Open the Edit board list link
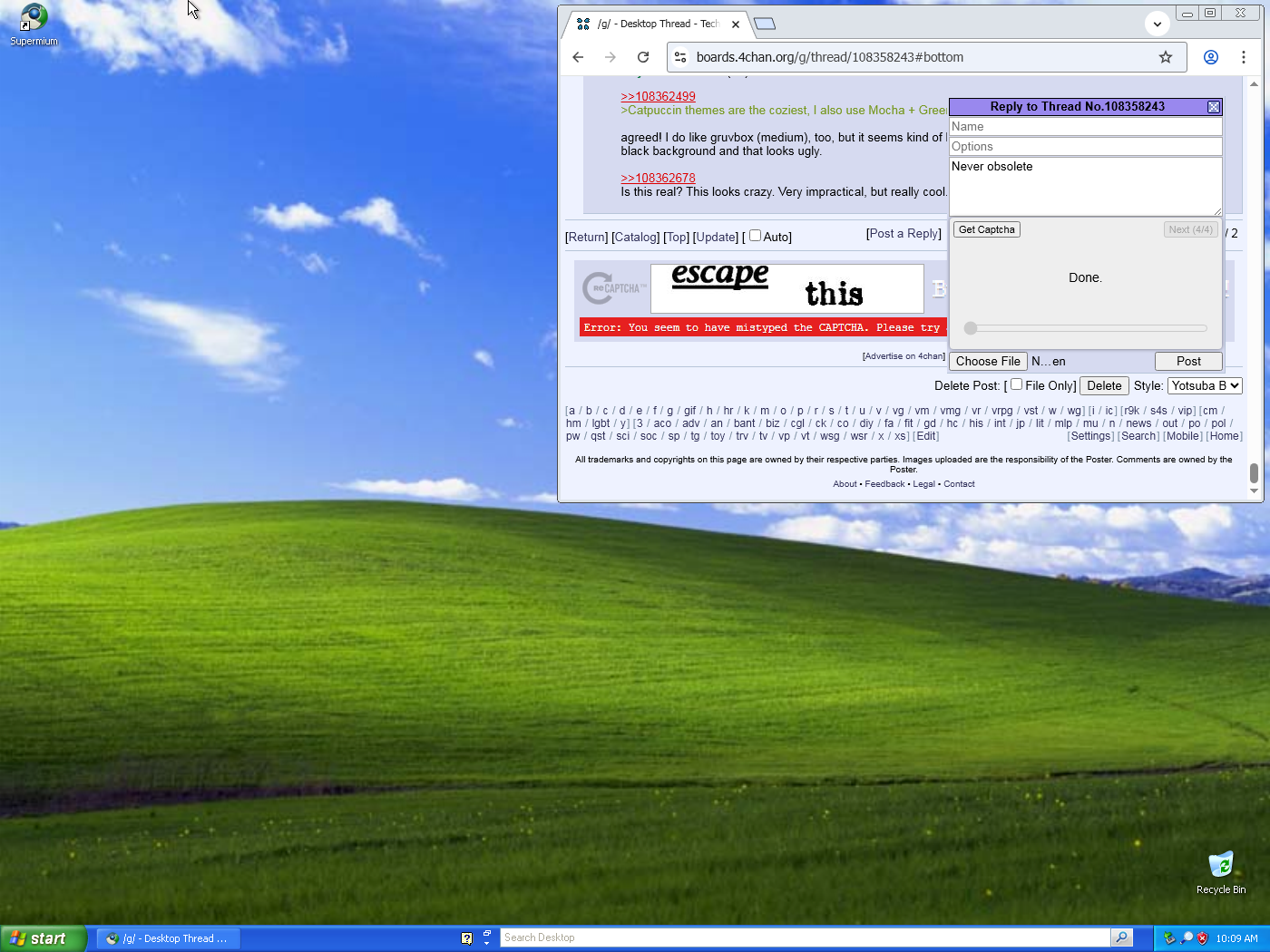This screenshot has width=1270, height=952. pos(926,436)
